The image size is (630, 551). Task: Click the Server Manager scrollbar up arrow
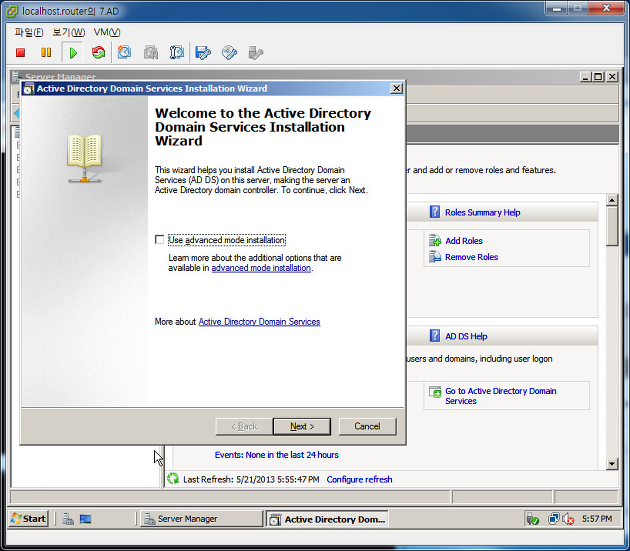click(x=612, y=200)
